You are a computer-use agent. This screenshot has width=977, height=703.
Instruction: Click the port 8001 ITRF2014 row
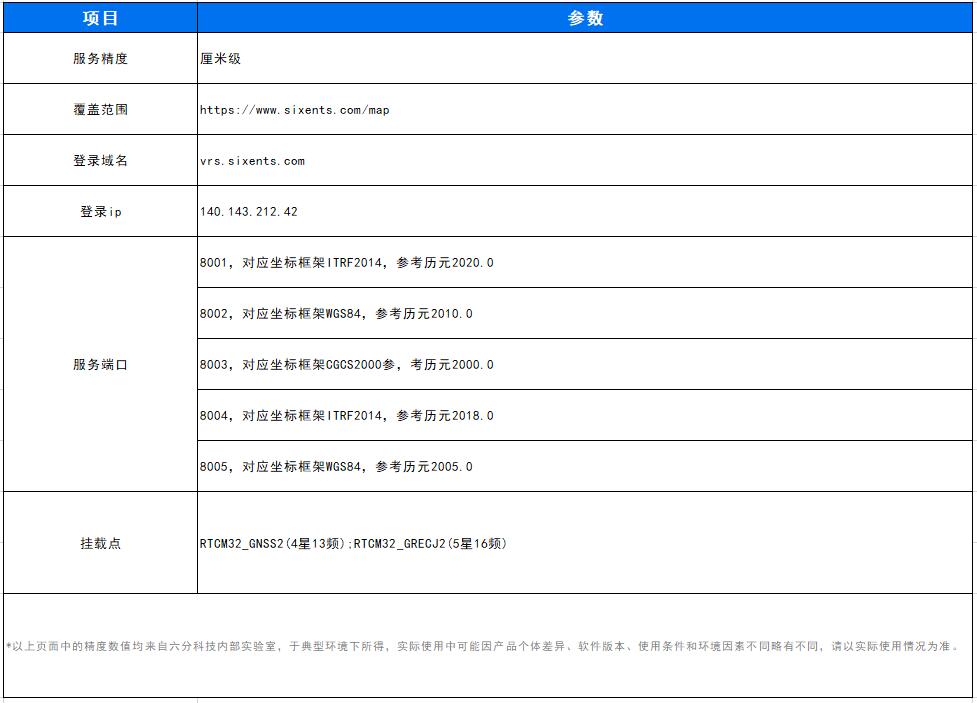(x=346, y=263)
